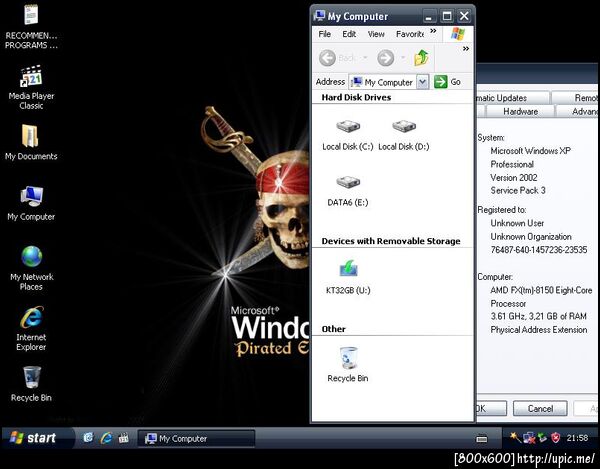Click 'Microsoft Windows XP' system text
The width and height of the screenshot is (600, 469).
coord(530,151)
